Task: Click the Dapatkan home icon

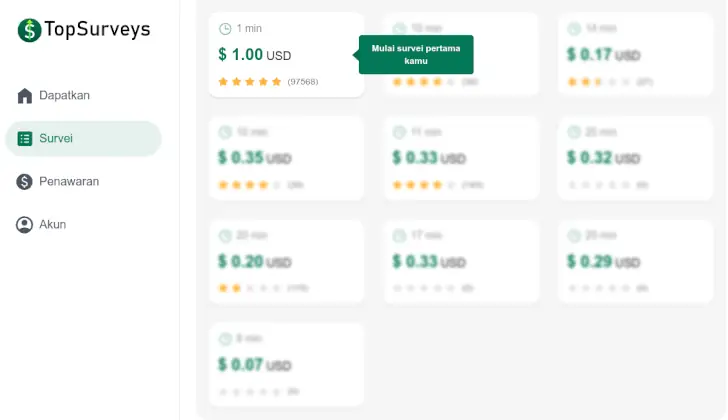Action: [x=25, y=96]
